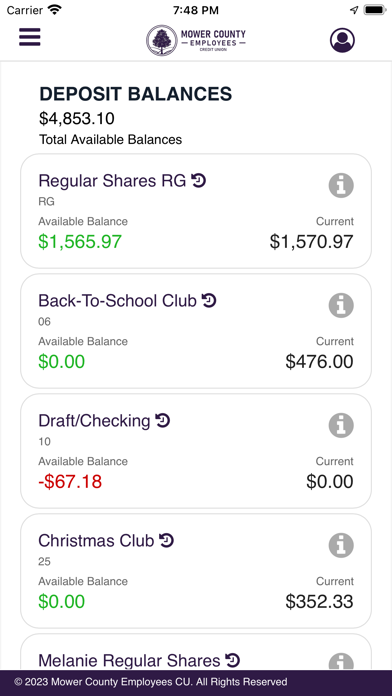Open history icon beside Back-To-School Club

point(209,301)
